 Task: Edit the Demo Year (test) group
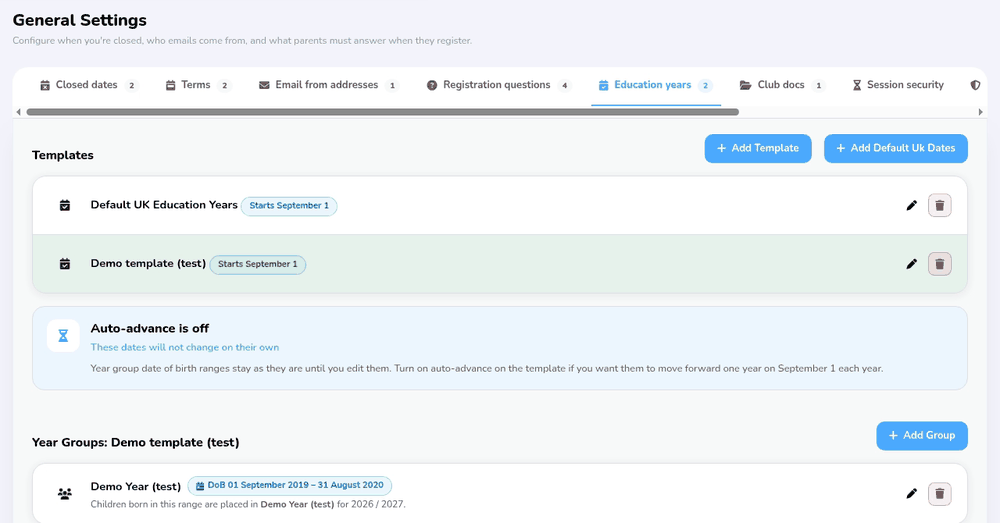[911, 494]
